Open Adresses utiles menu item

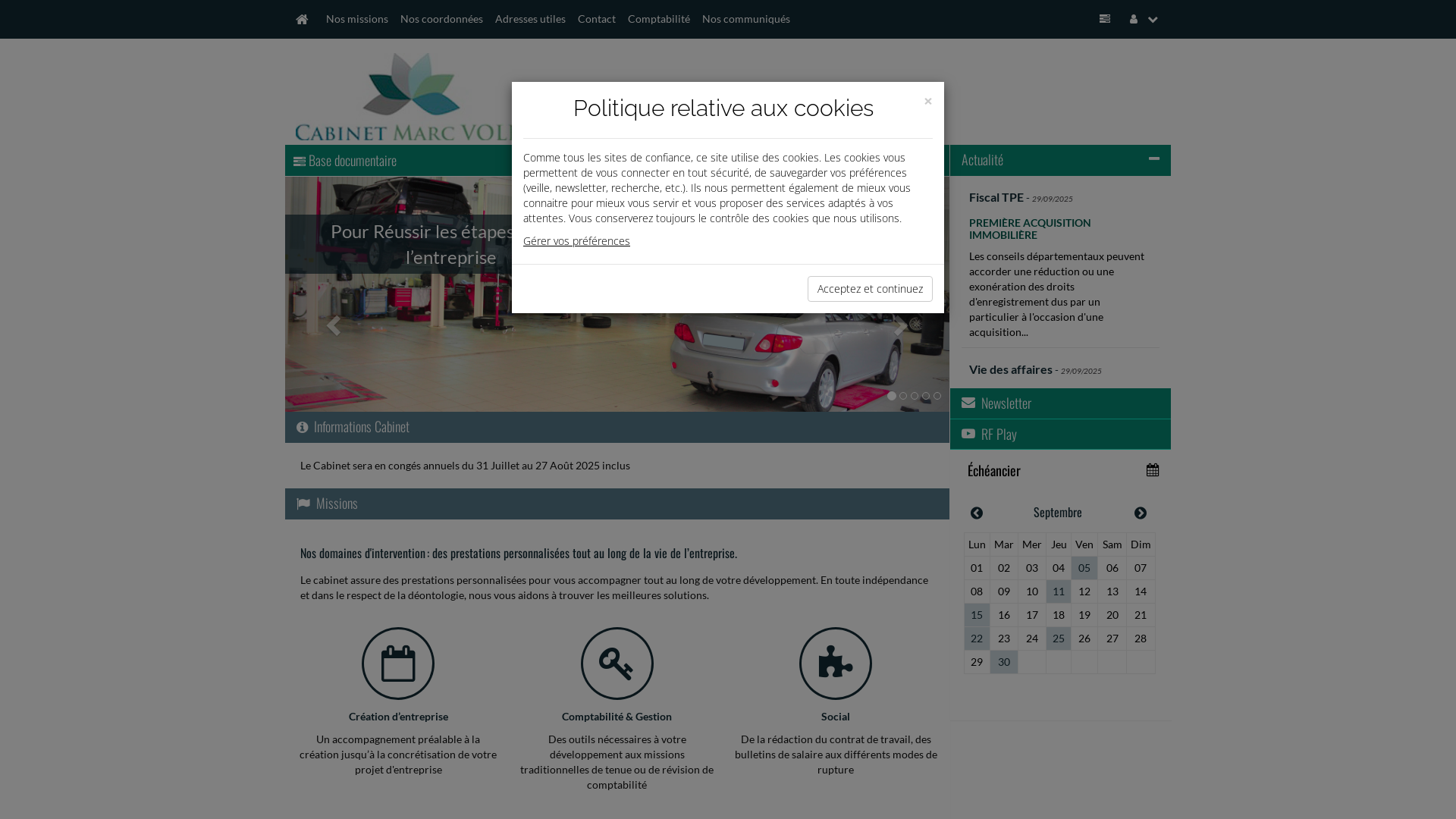(x=530, y=19)
